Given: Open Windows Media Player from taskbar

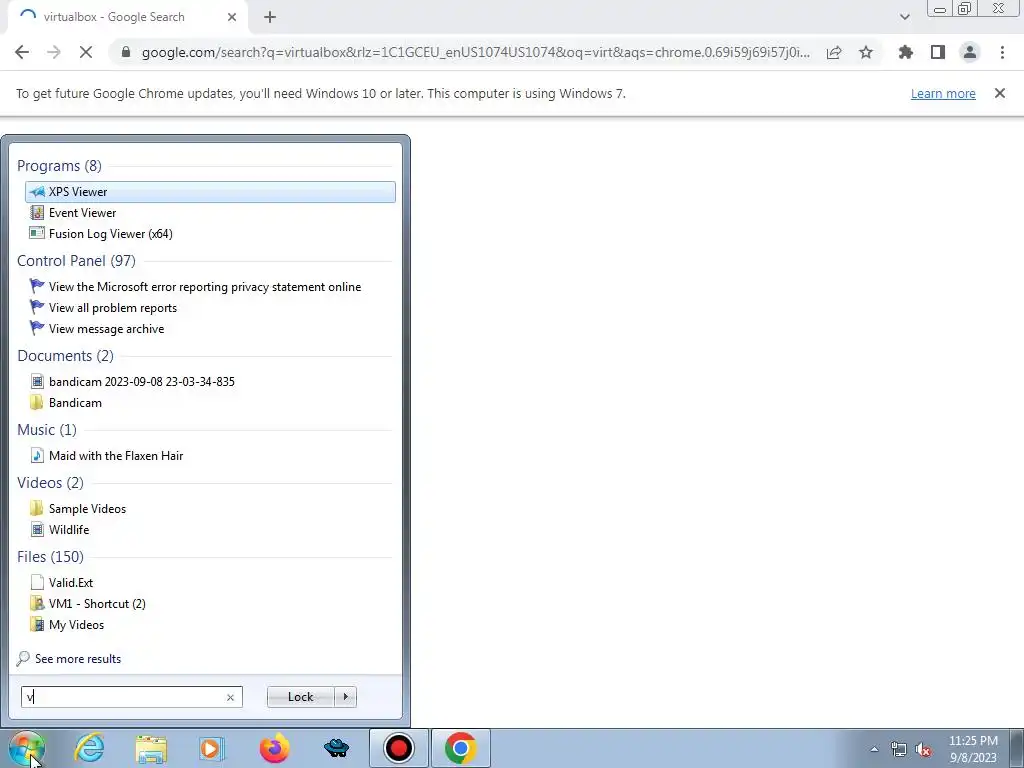Looking at the screenshot, I should [x=212, y=748].
